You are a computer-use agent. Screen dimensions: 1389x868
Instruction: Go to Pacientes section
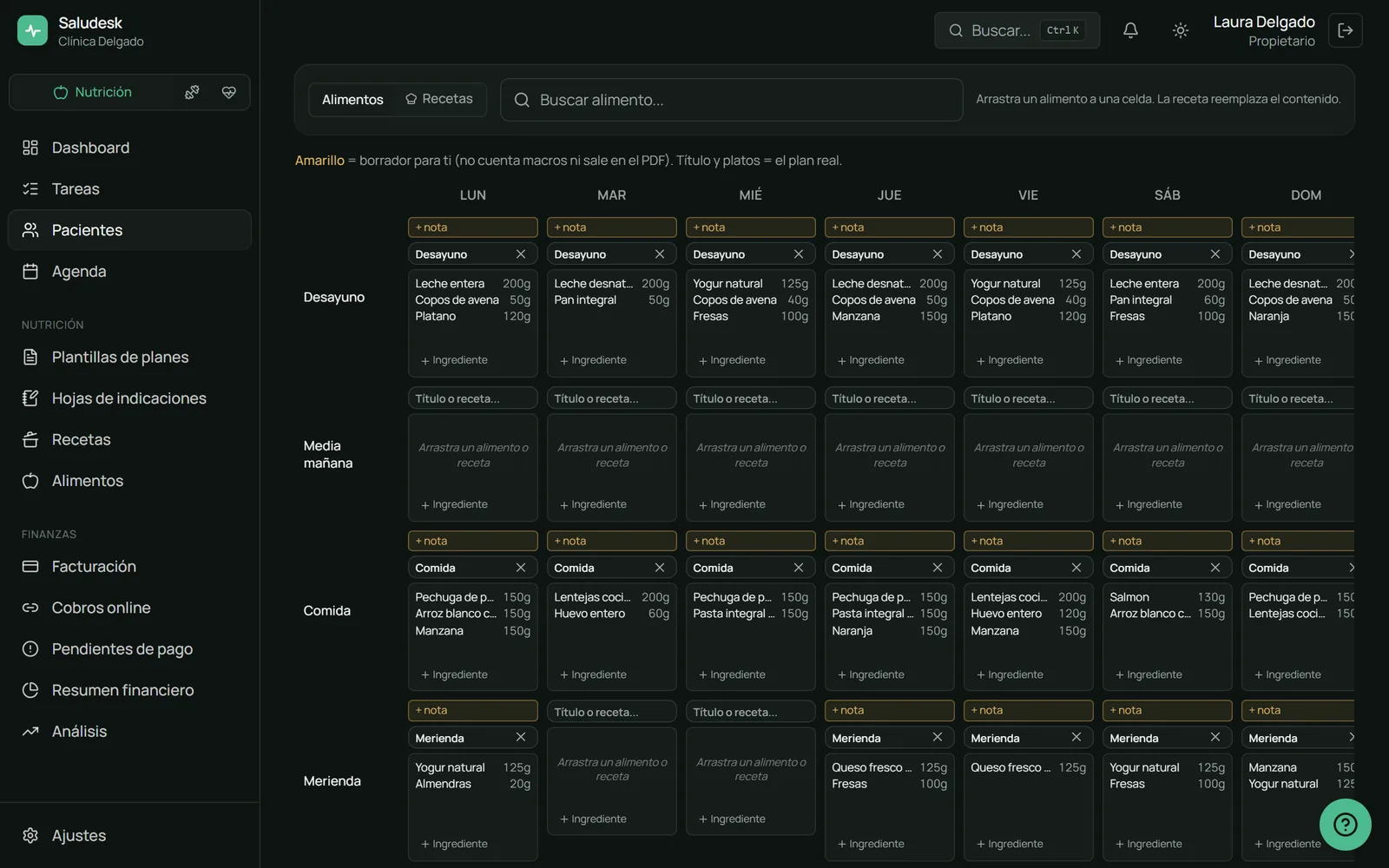[129, 230]
